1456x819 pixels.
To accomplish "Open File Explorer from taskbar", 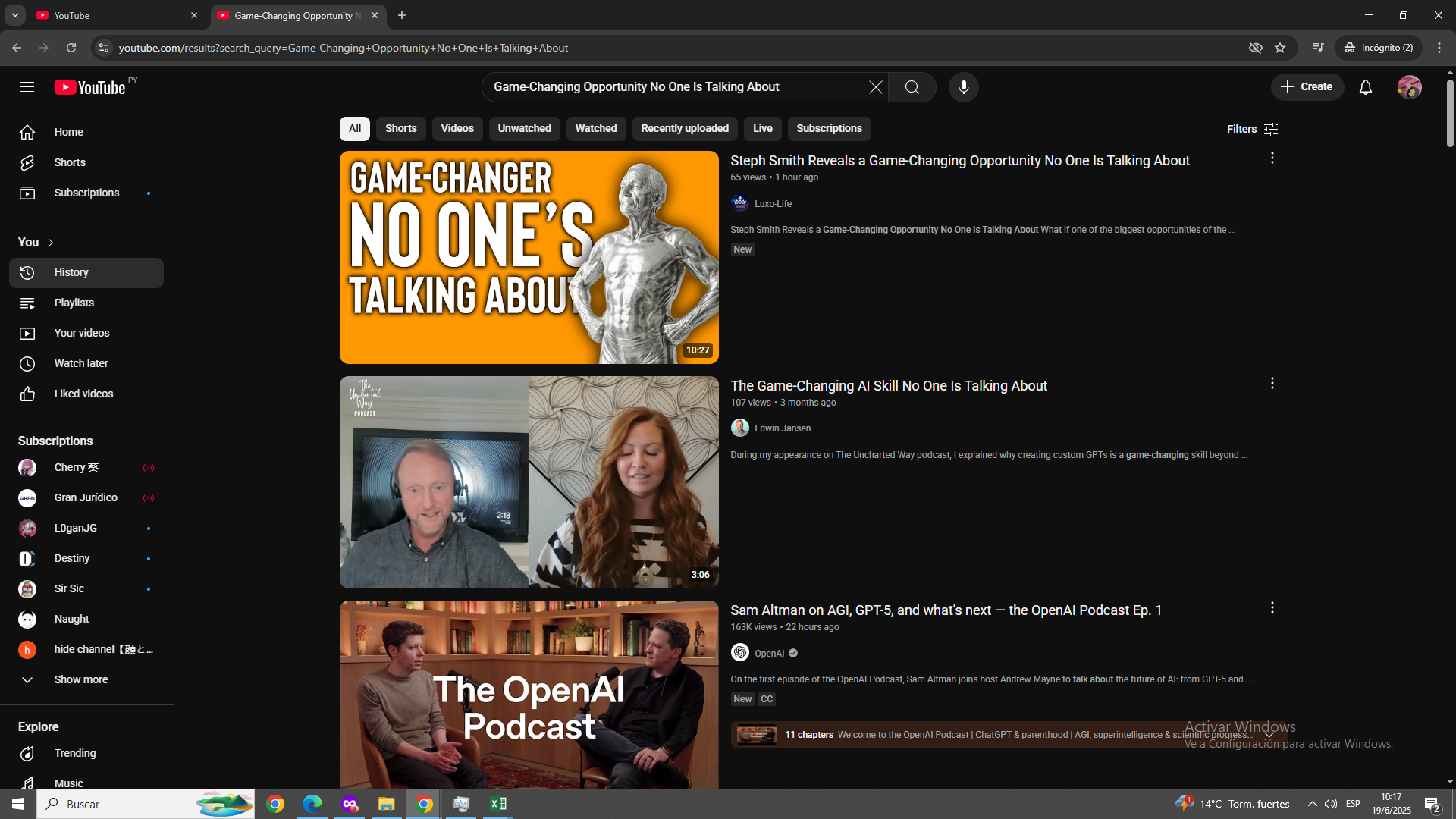I will [x=387, y=804].
